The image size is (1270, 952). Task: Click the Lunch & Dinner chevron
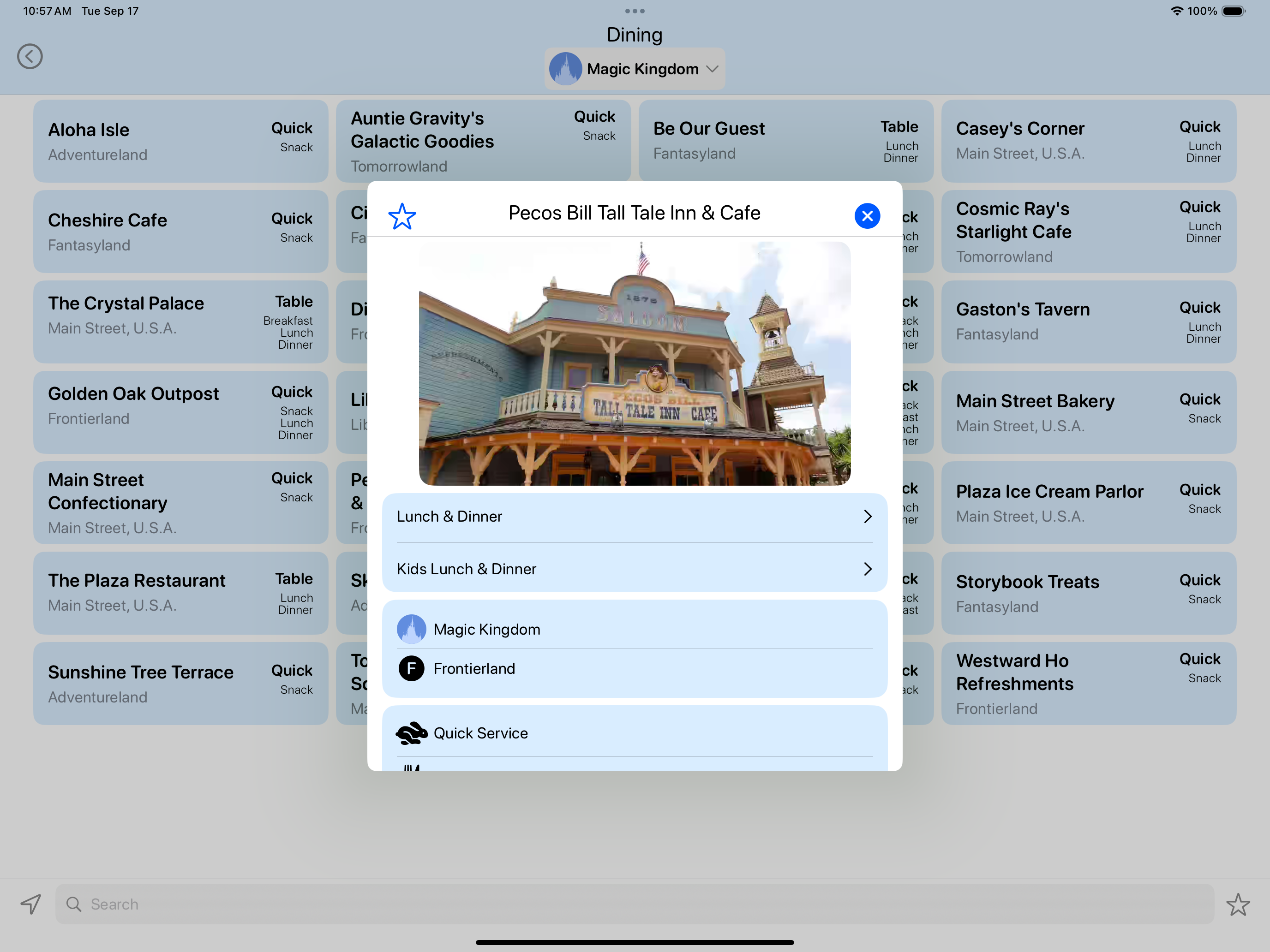(868, 517)
